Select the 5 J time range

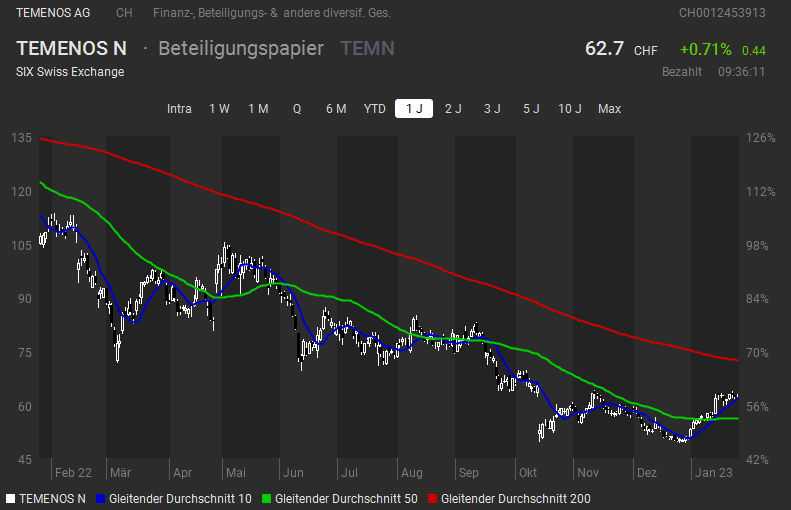[x=531, y=109]
